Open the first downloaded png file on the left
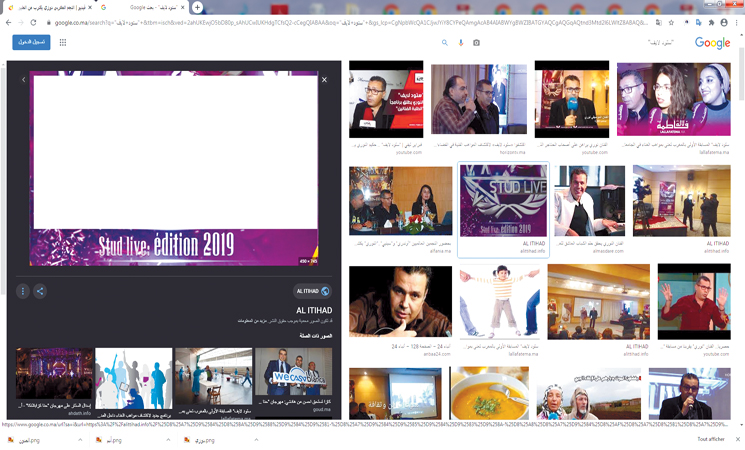The width and height of the screenshot is (745, 450). [x=29, y=440]
